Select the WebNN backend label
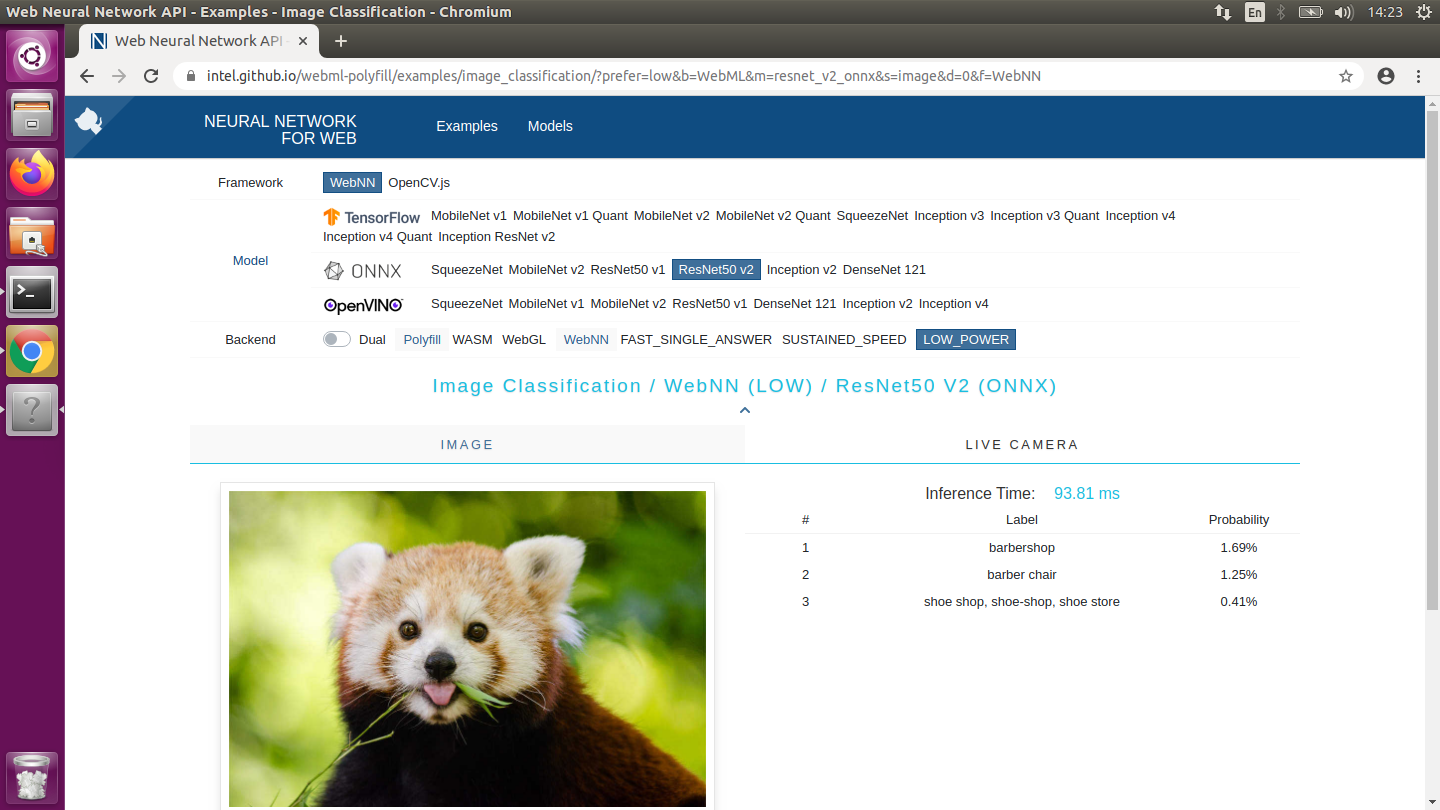This screenshot has width=1440, height=810. pos(586,340)
